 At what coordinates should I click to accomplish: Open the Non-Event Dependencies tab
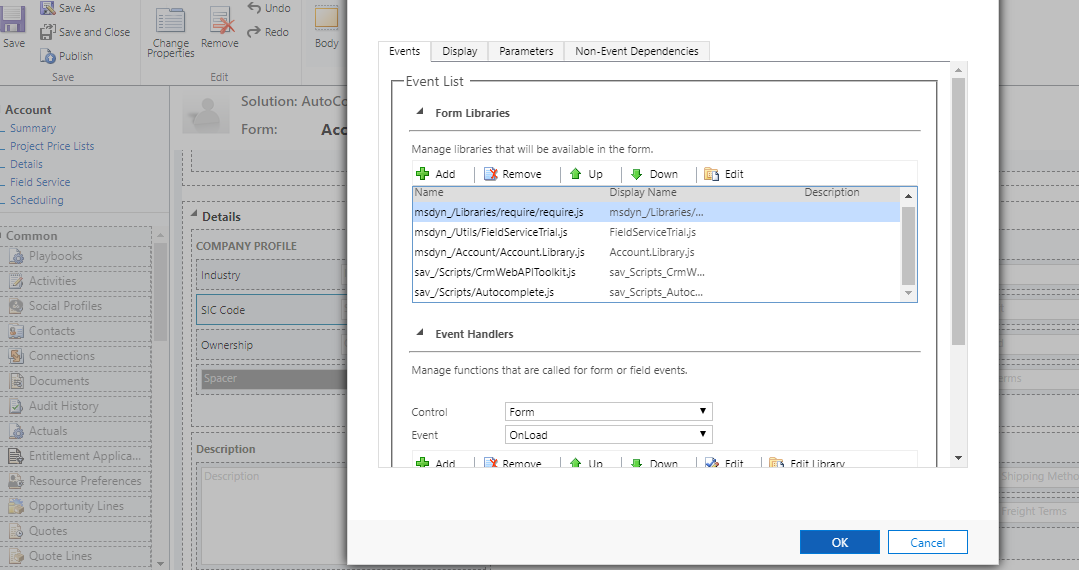point(637,51)
